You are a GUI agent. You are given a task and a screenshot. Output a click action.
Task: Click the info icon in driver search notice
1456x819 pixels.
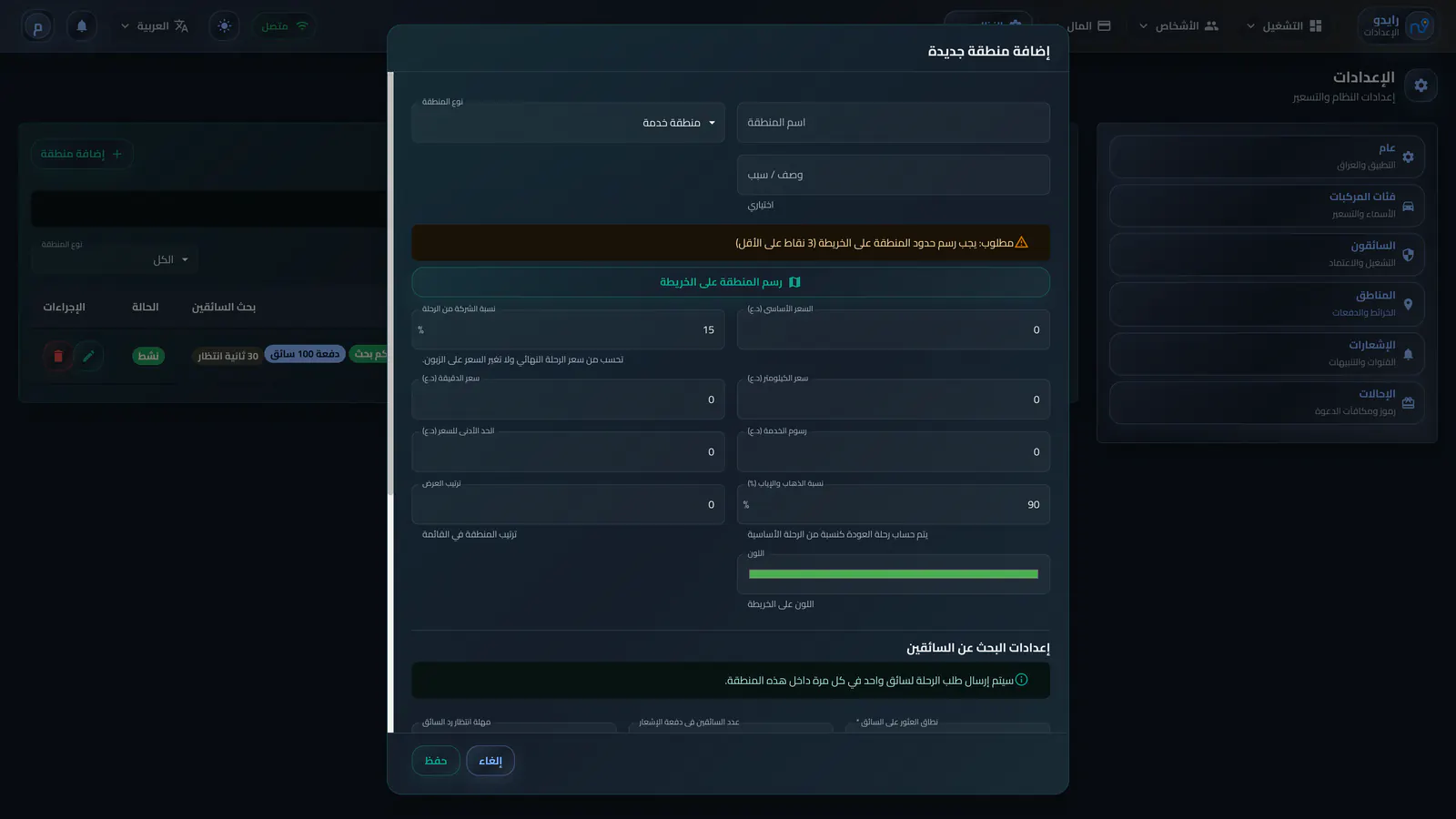click(x=1021, y=680)
